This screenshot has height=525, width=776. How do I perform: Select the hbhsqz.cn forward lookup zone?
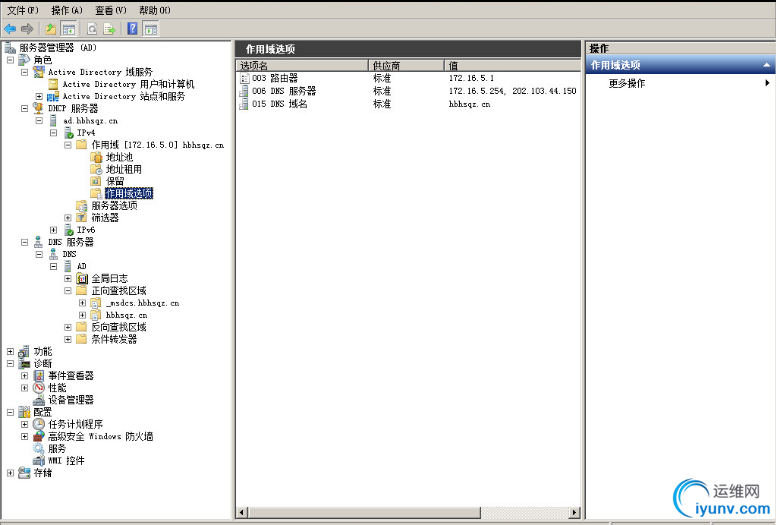click(x=126, y=315)
